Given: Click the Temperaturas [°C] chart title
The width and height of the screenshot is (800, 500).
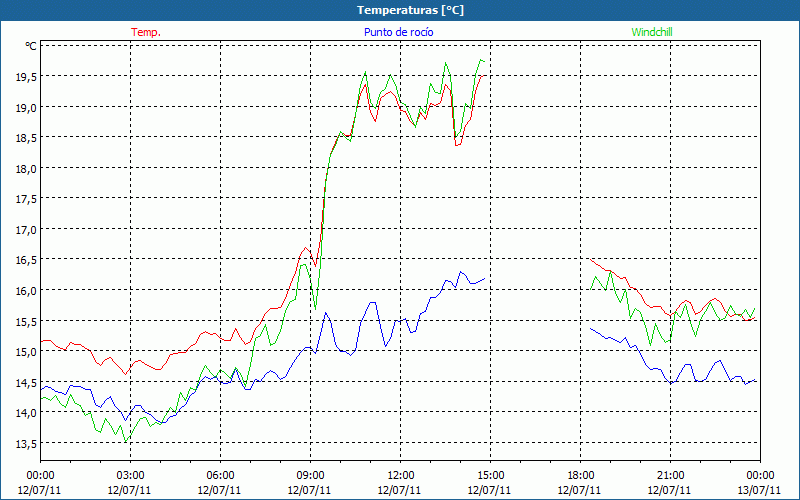Looking at the screenshot, I should click(410, 10).
